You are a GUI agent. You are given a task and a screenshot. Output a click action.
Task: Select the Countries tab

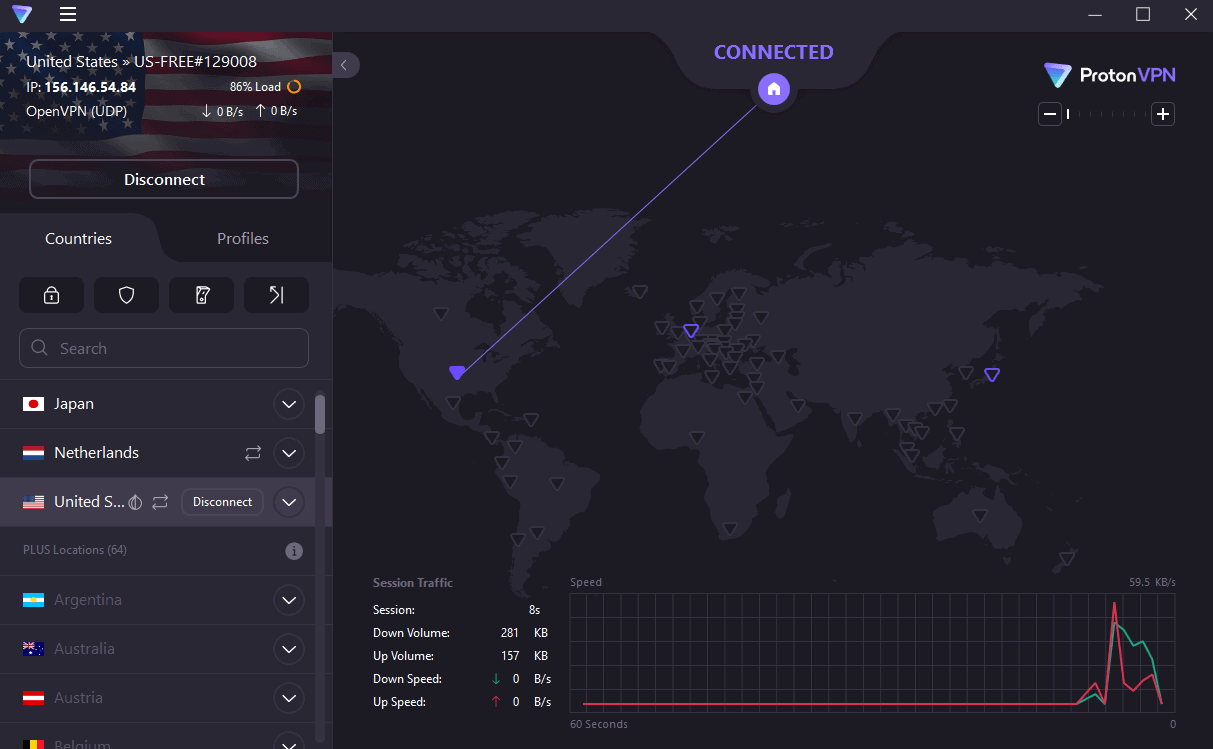(78, 238)
